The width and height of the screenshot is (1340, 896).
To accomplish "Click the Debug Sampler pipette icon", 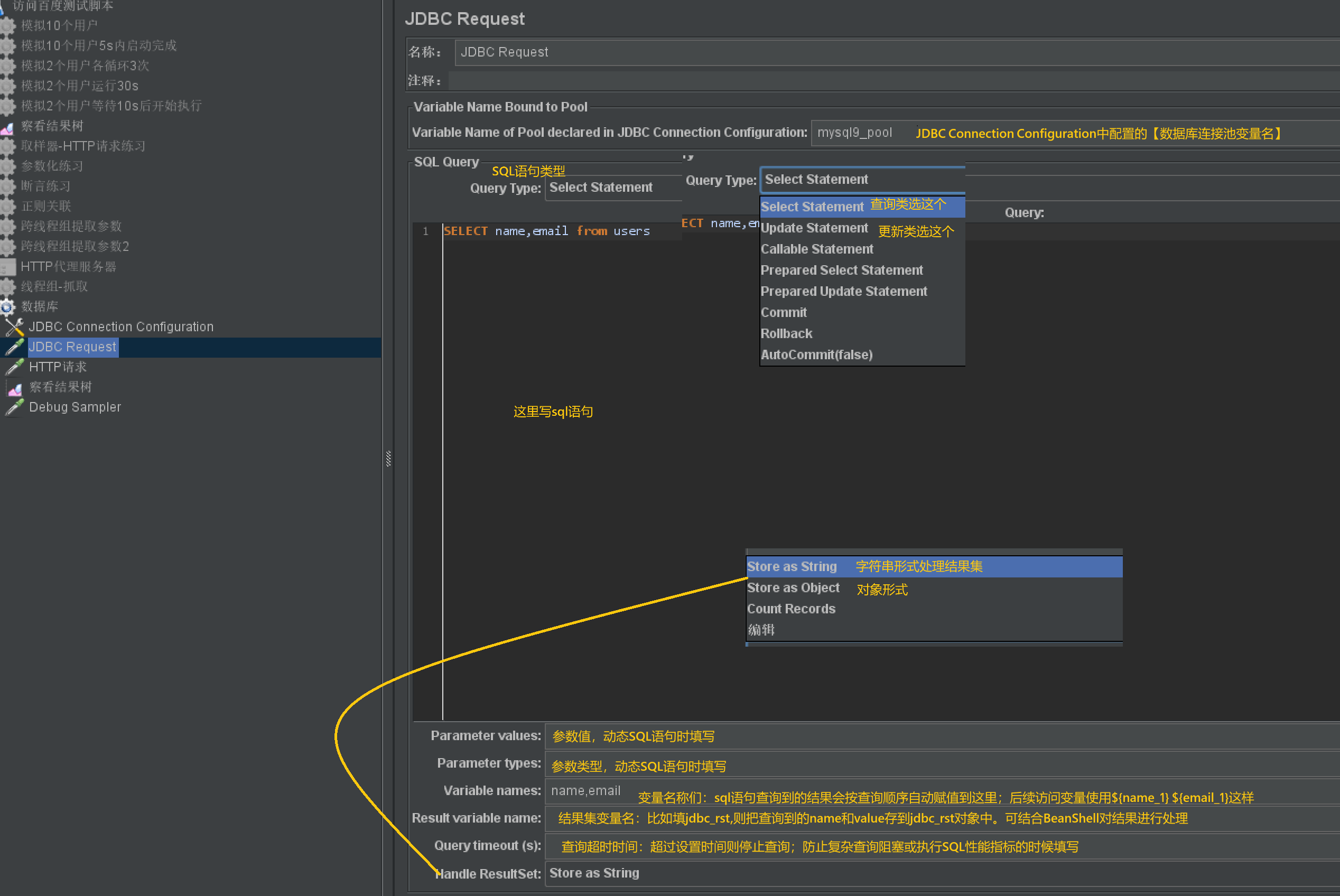I will click(x=14, y=407).
